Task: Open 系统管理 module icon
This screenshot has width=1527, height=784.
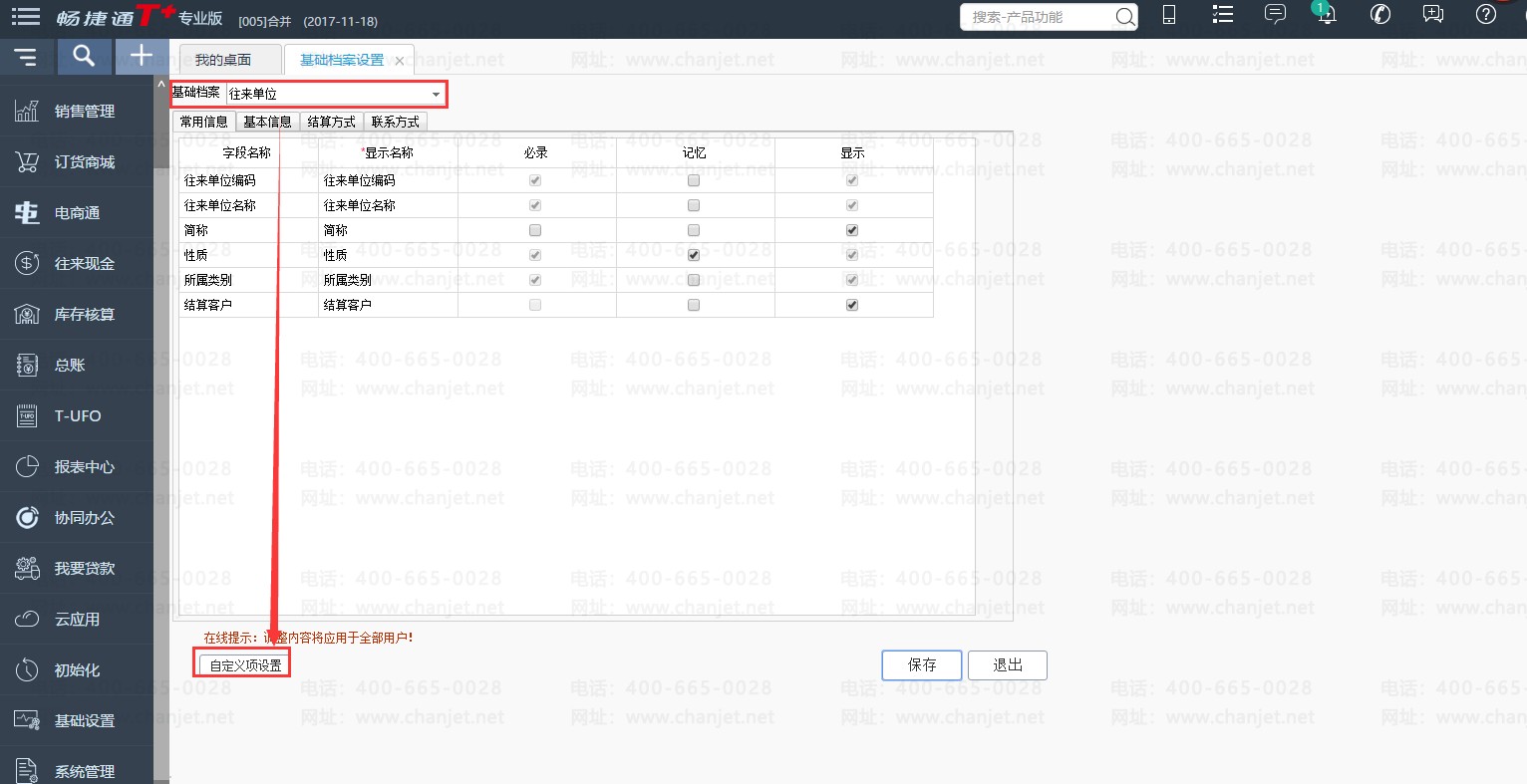Action: (x=27, y=771)
